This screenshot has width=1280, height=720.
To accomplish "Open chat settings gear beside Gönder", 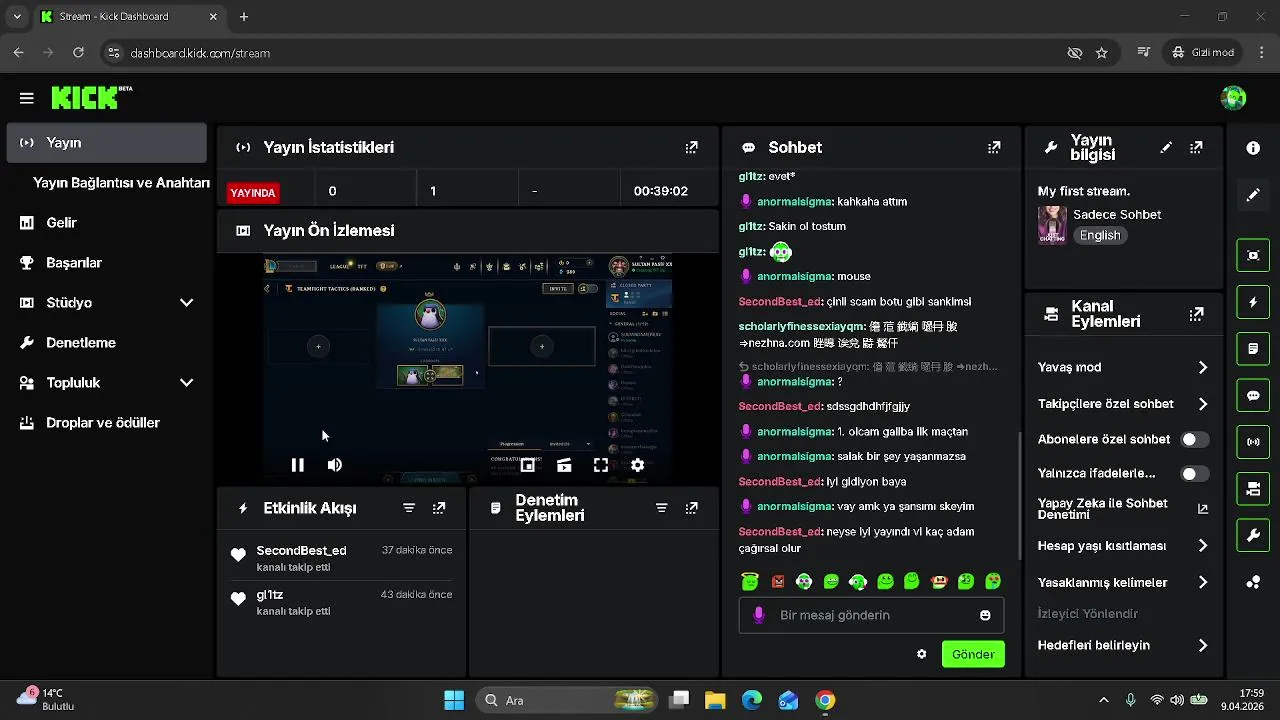I will (x=921, y=654).
